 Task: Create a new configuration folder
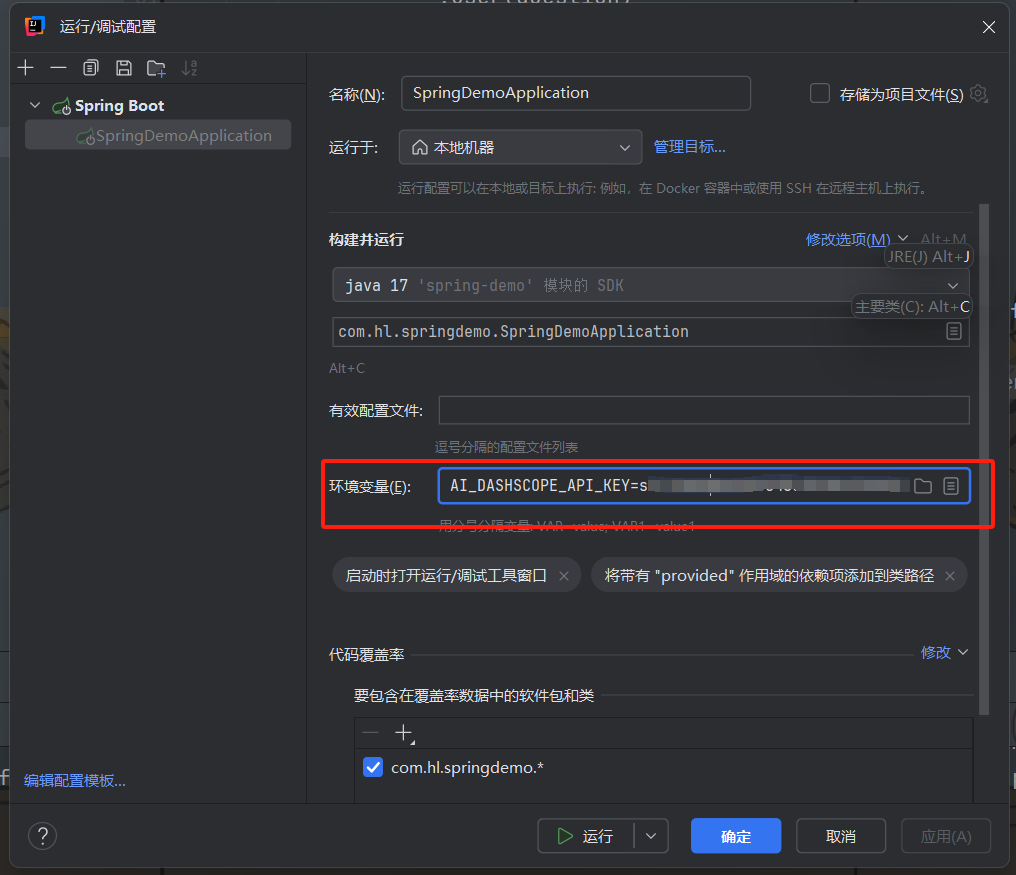[x=156, y=68]
